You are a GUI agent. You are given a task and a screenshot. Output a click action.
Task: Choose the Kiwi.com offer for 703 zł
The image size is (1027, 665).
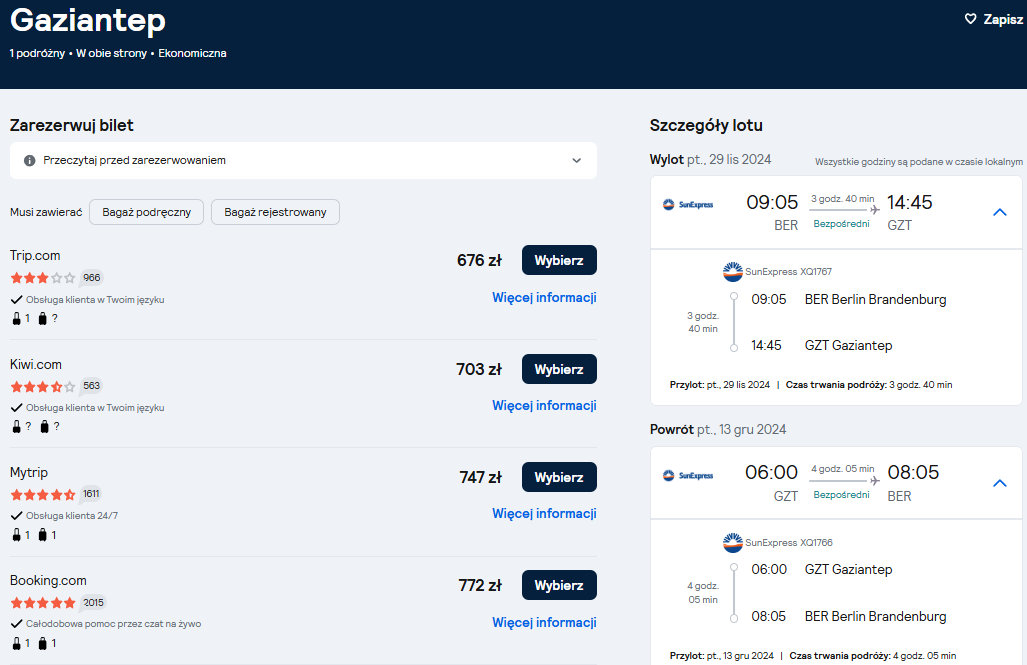tap(559, 369)
